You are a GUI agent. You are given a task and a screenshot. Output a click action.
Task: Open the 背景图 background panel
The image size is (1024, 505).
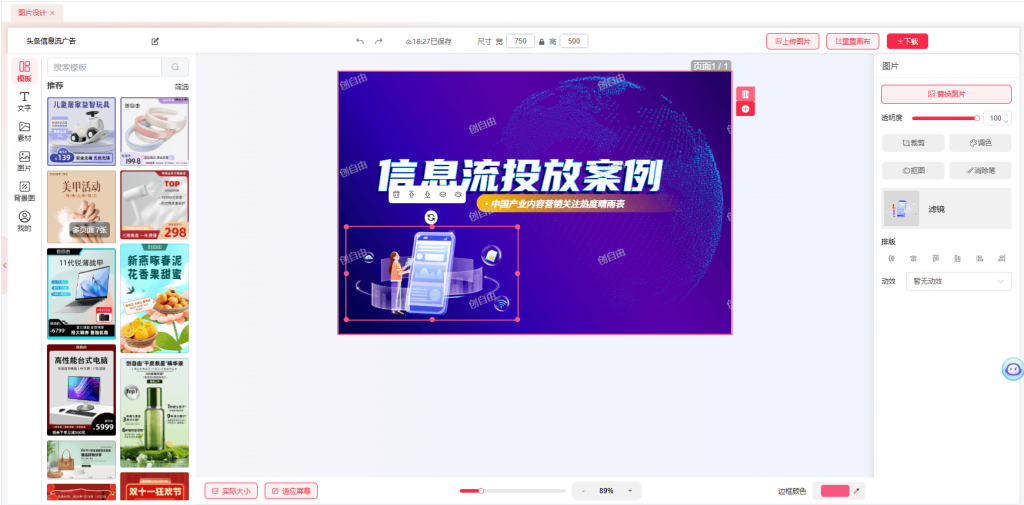(24, 191)
